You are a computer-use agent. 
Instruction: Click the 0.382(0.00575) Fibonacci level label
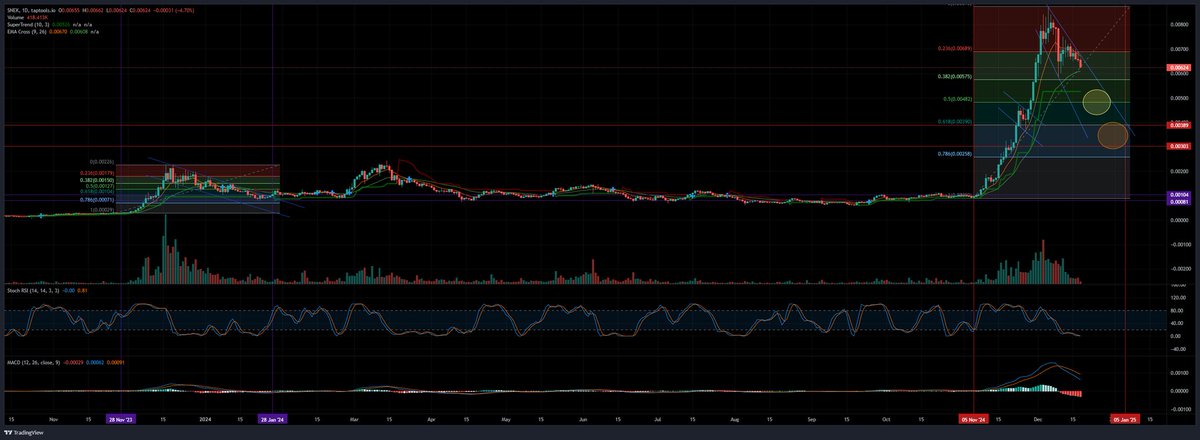coord(955,76)
